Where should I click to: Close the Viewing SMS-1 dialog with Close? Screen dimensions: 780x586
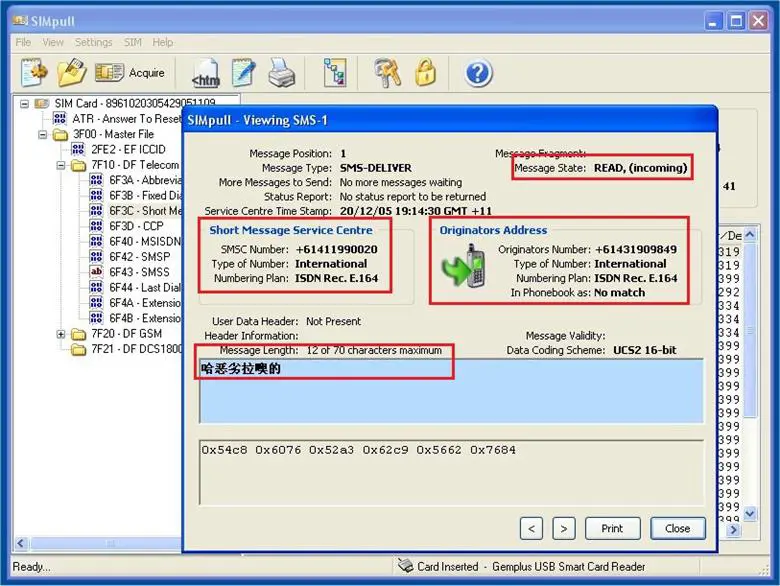pyautogui.click(x=677, y=528)
